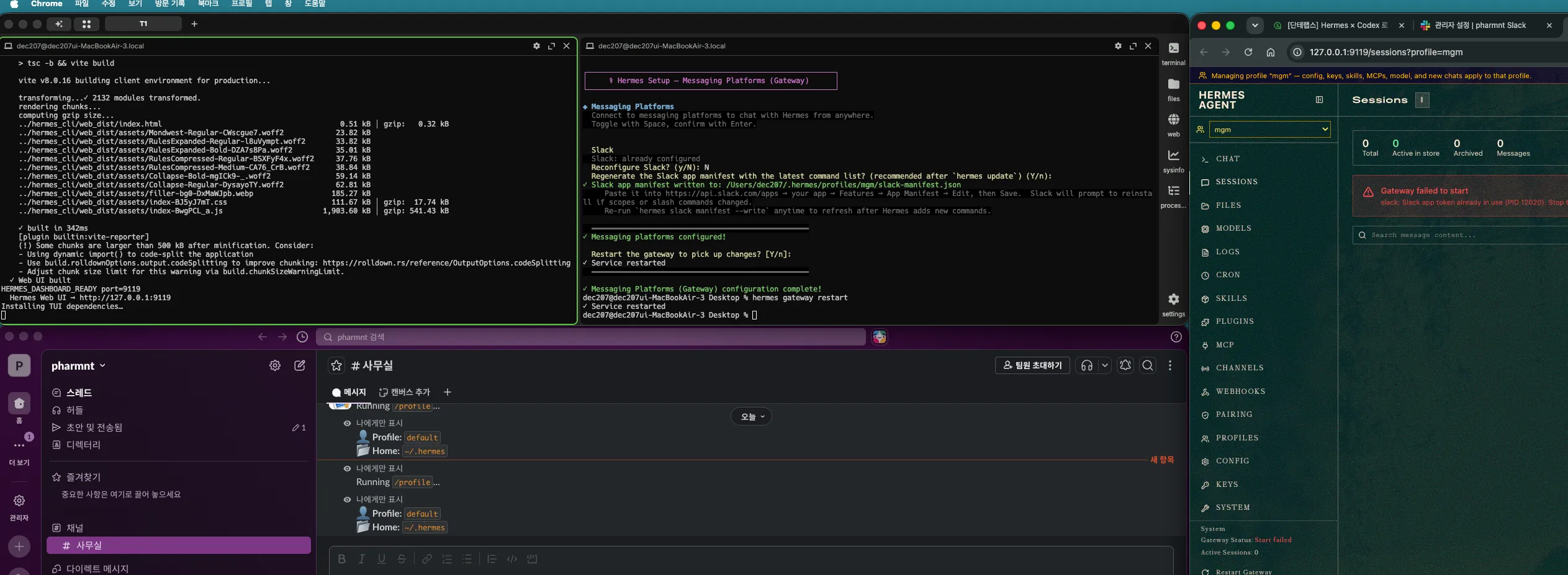
Task: Open CONFIG in Hermes navigation
Action: click(1232, 461)
